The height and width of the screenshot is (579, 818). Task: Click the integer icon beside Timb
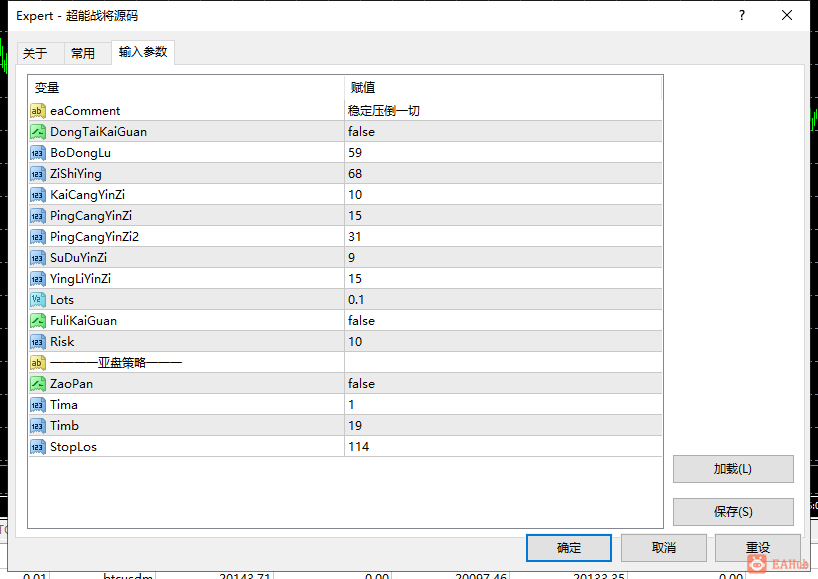(x=38, y=426)
